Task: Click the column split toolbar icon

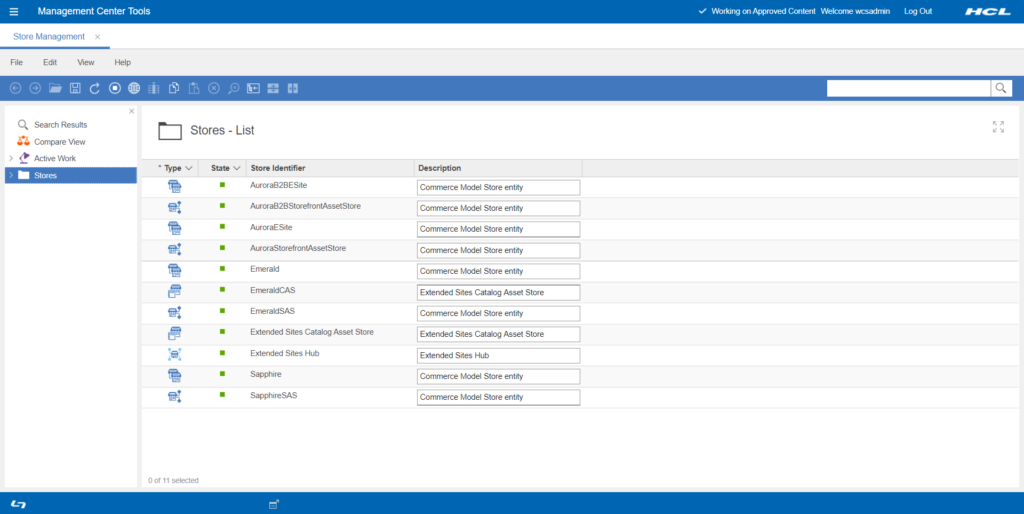Action: pos(154,88)
